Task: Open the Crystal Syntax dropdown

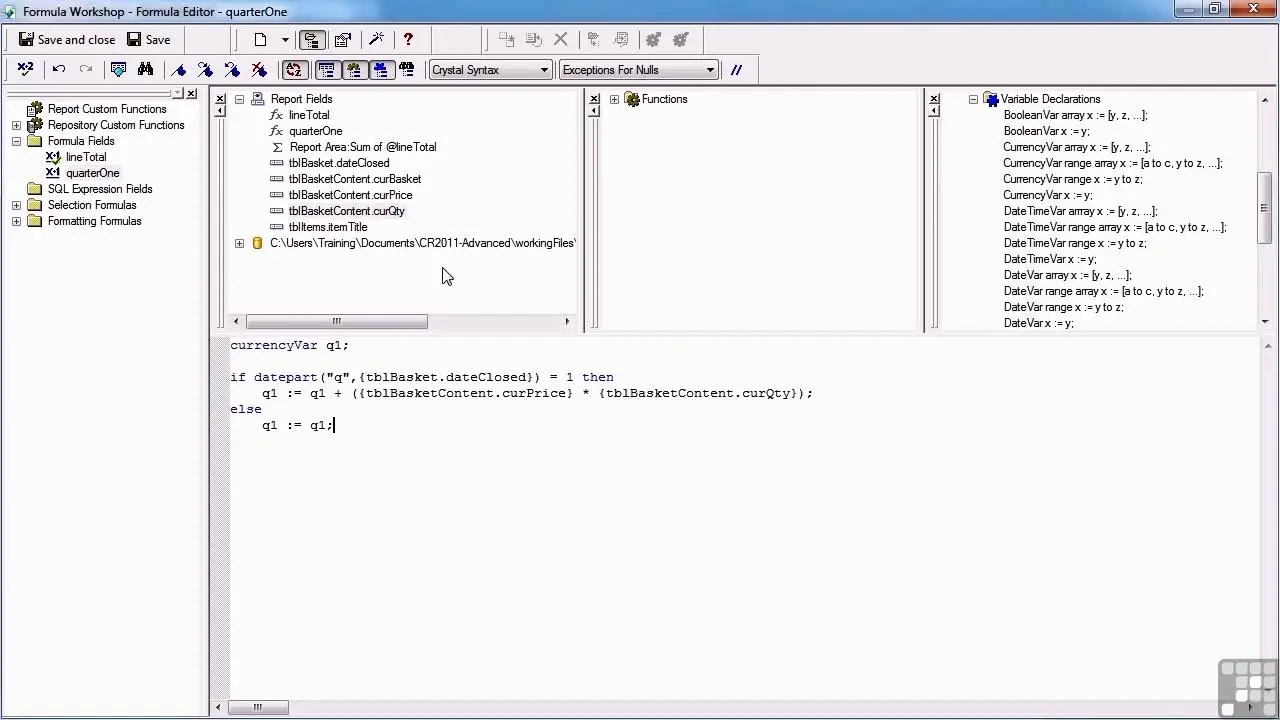Action: click(x=490, y=70)
